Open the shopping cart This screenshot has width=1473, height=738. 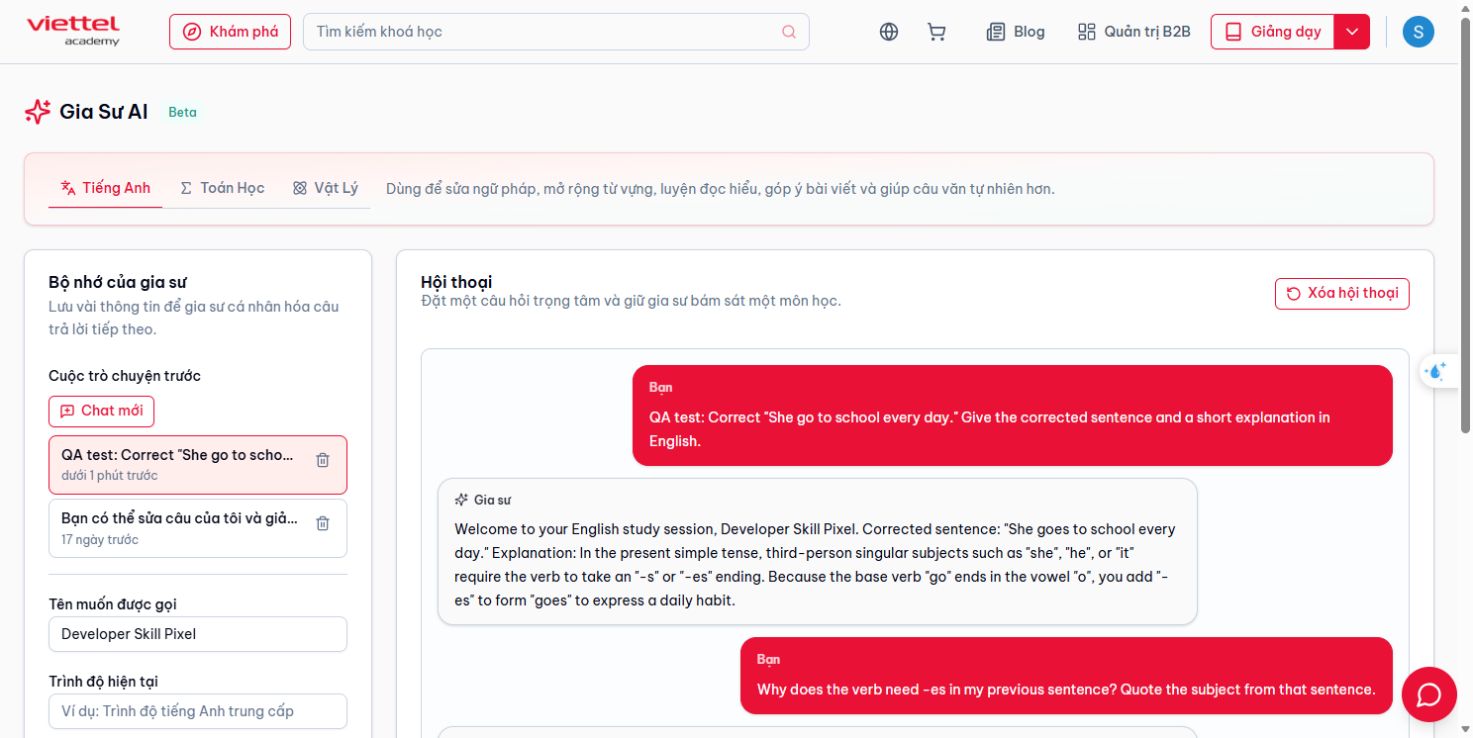937,32
